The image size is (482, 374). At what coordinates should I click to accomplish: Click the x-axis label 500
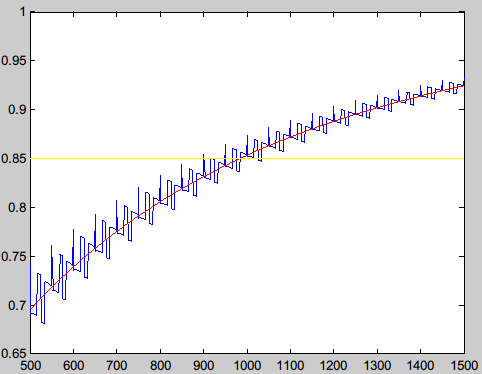31,366
